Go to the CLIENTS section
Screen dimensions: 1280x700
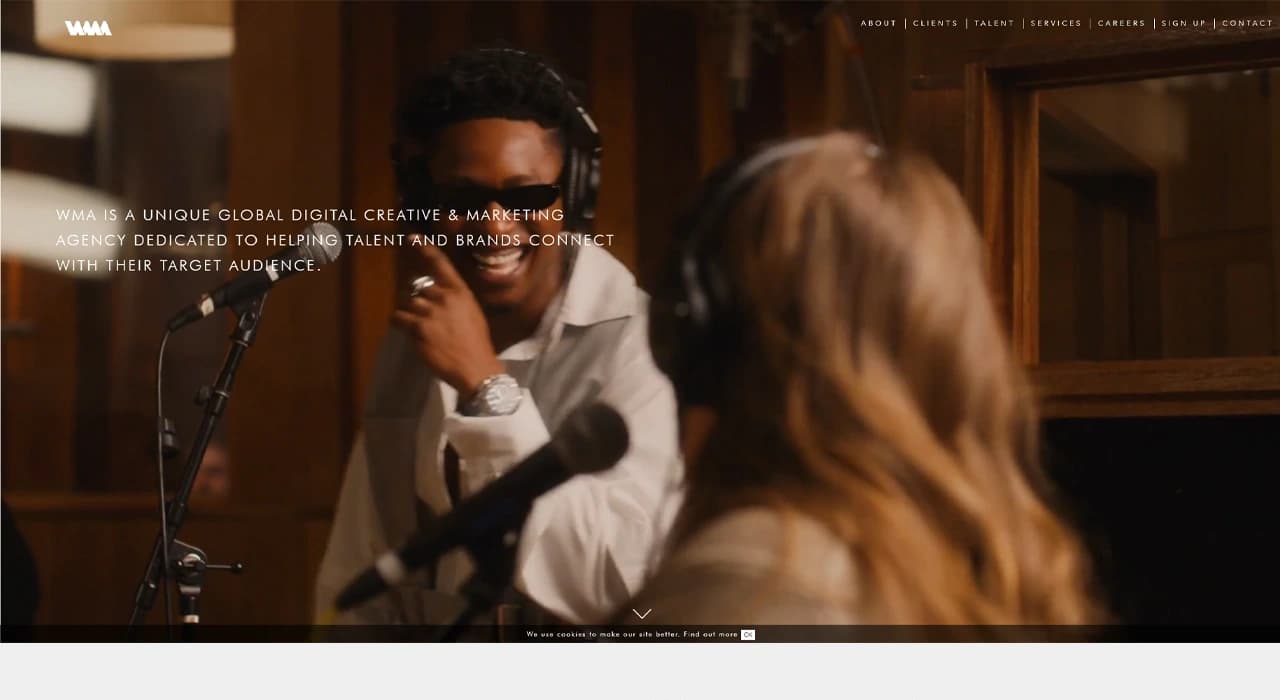(935, 23)
